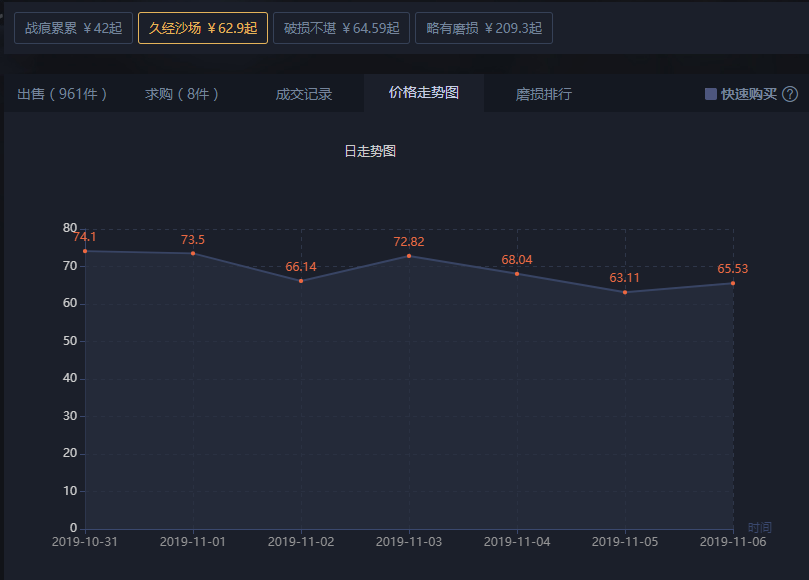Go to the 磨损排行 tab
The image size is (809, 580).
point(543,94)
